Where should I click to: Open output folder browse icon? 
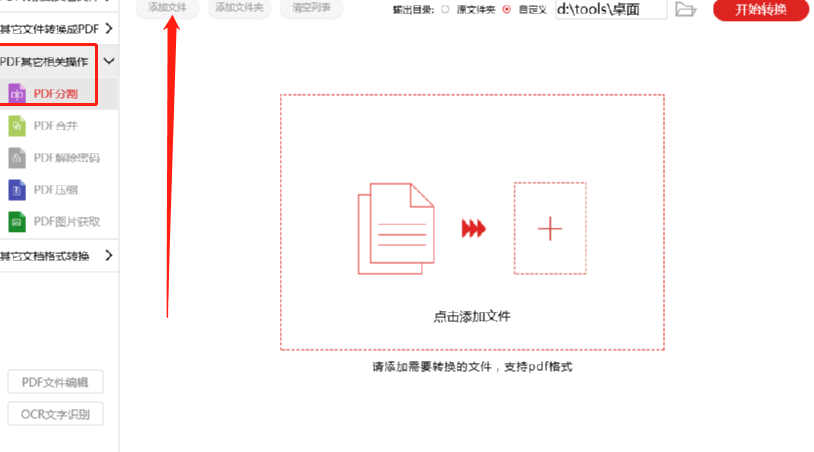[x=686, y=9]
